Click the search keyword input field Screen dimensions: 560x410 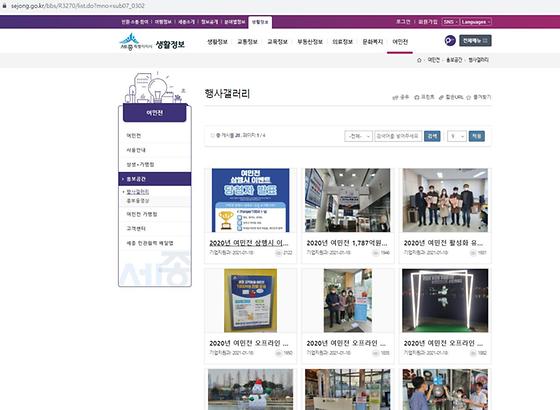point(398,136)
